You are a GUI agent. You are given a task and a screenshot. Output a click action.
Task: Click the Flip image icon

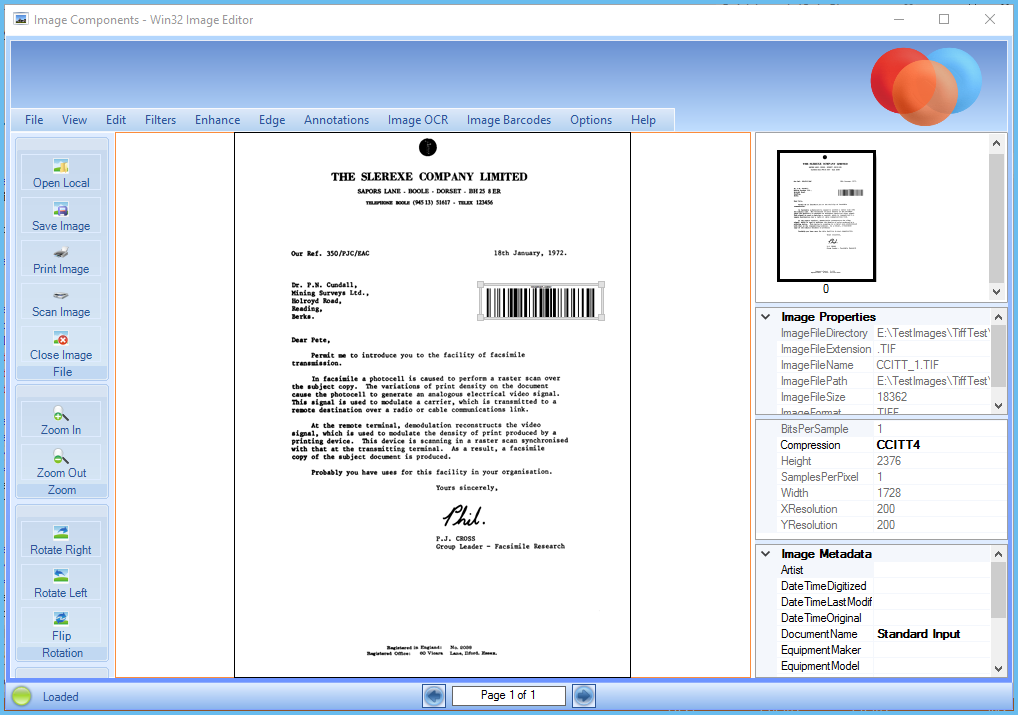coord(61,618)
